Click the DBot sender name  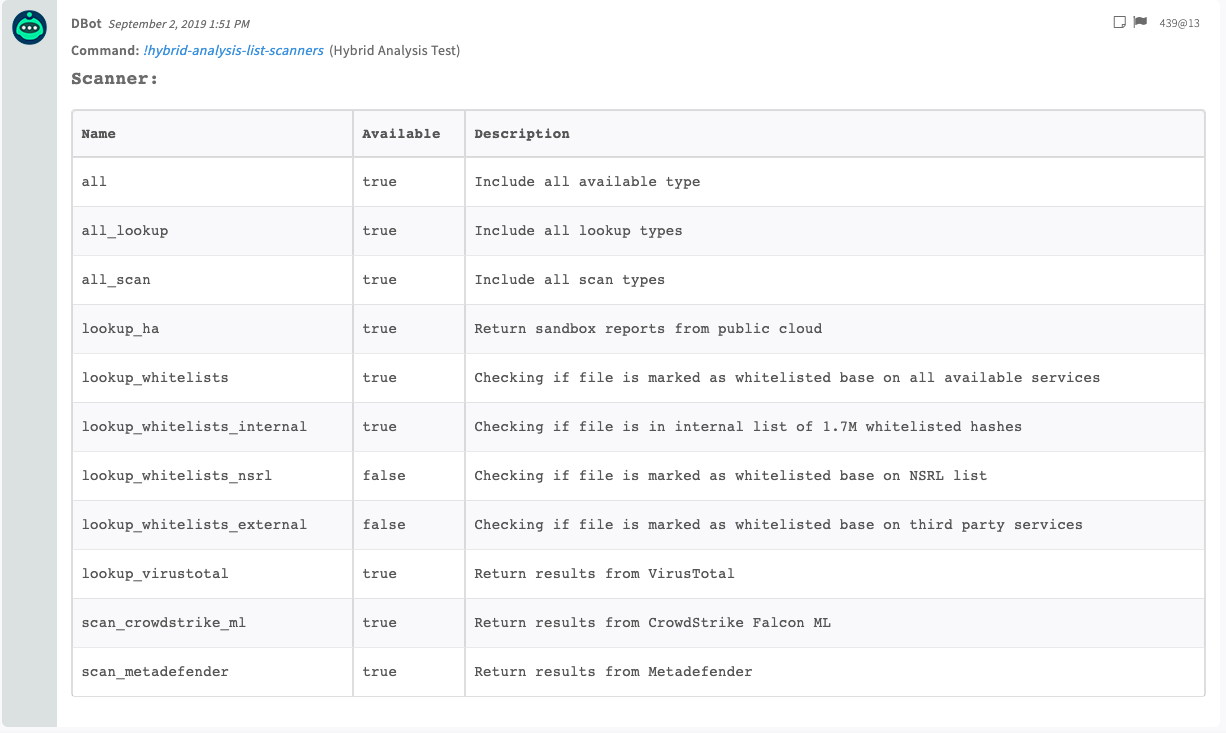(86, 23)
